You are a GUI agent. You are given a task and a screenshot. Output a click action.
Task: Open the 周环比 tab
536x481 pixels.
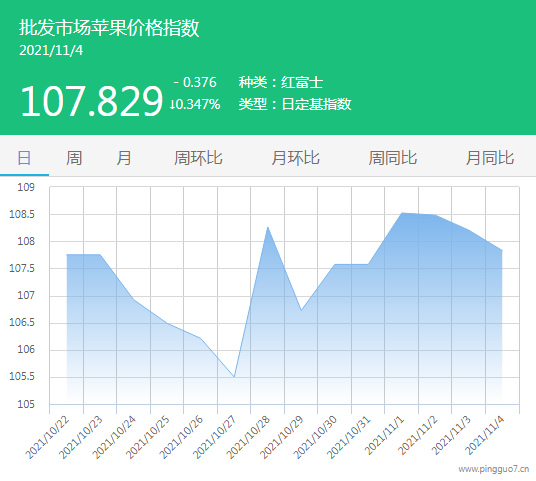click(x=198, y=158)
